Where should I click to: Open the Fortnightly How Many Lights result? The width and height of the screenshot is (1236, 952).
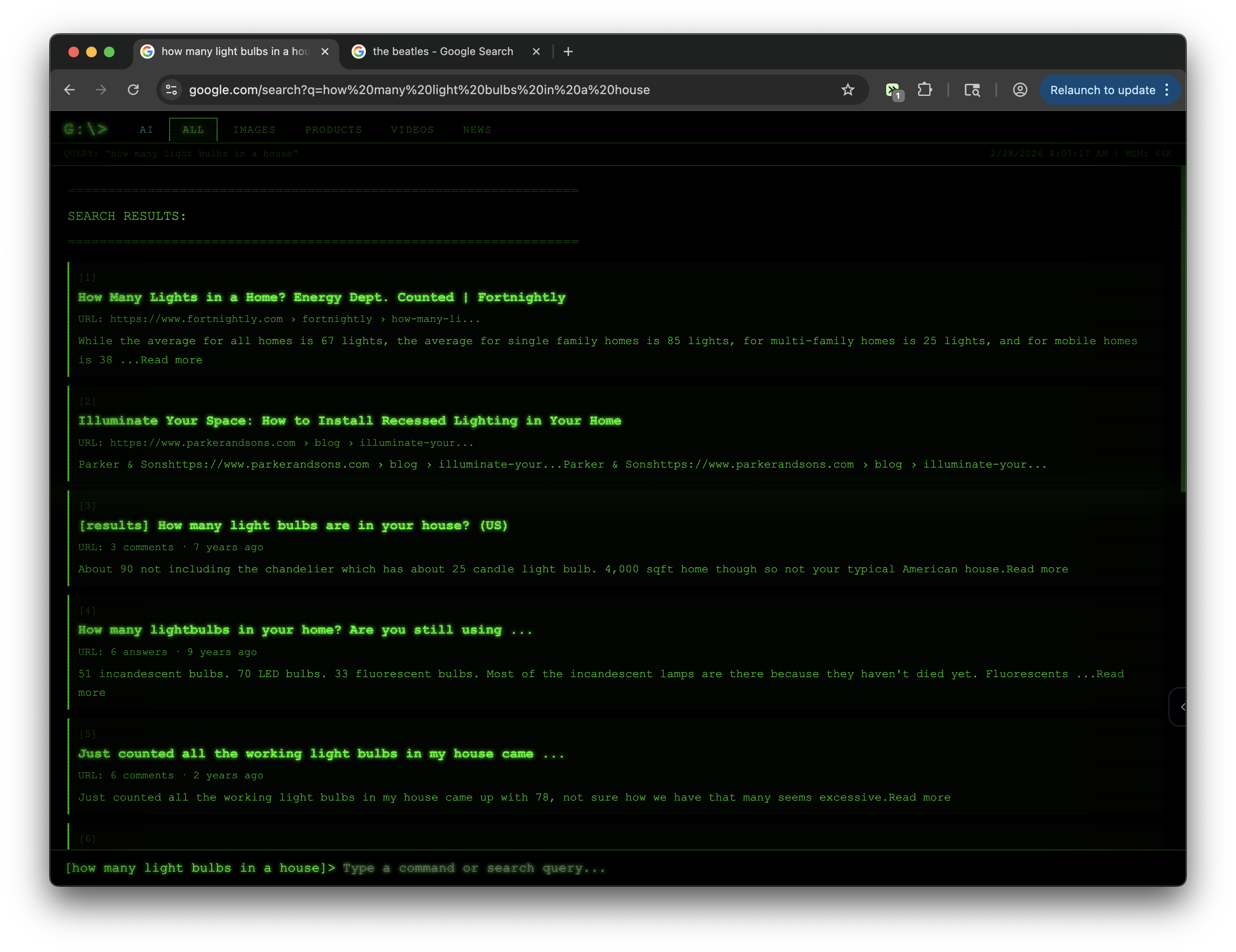click(x=321, y=297)
